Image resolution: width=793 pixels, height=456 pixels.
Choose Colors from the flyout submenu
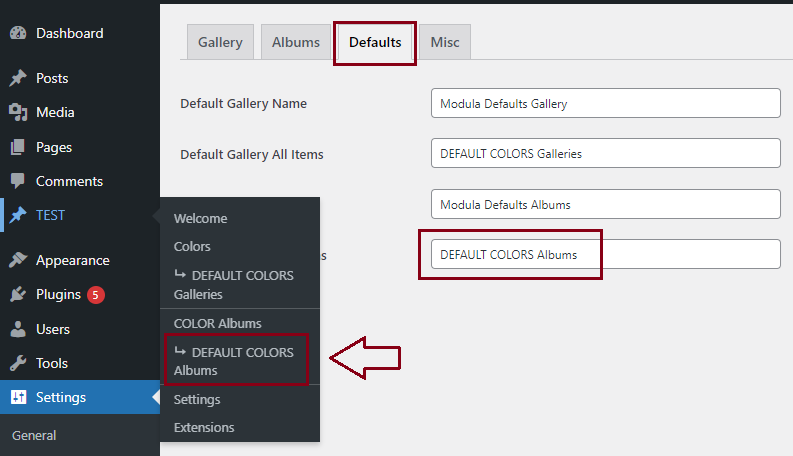click(192, 246)
